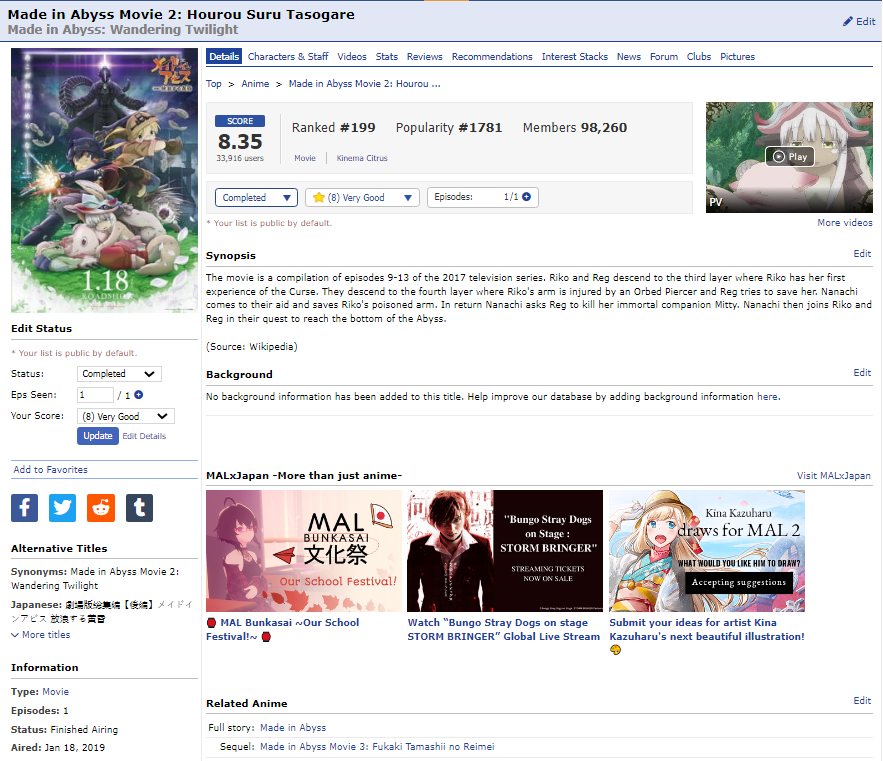Share on Reddit icon
This screenshot has width=883, height=761.
click(101, 508)
